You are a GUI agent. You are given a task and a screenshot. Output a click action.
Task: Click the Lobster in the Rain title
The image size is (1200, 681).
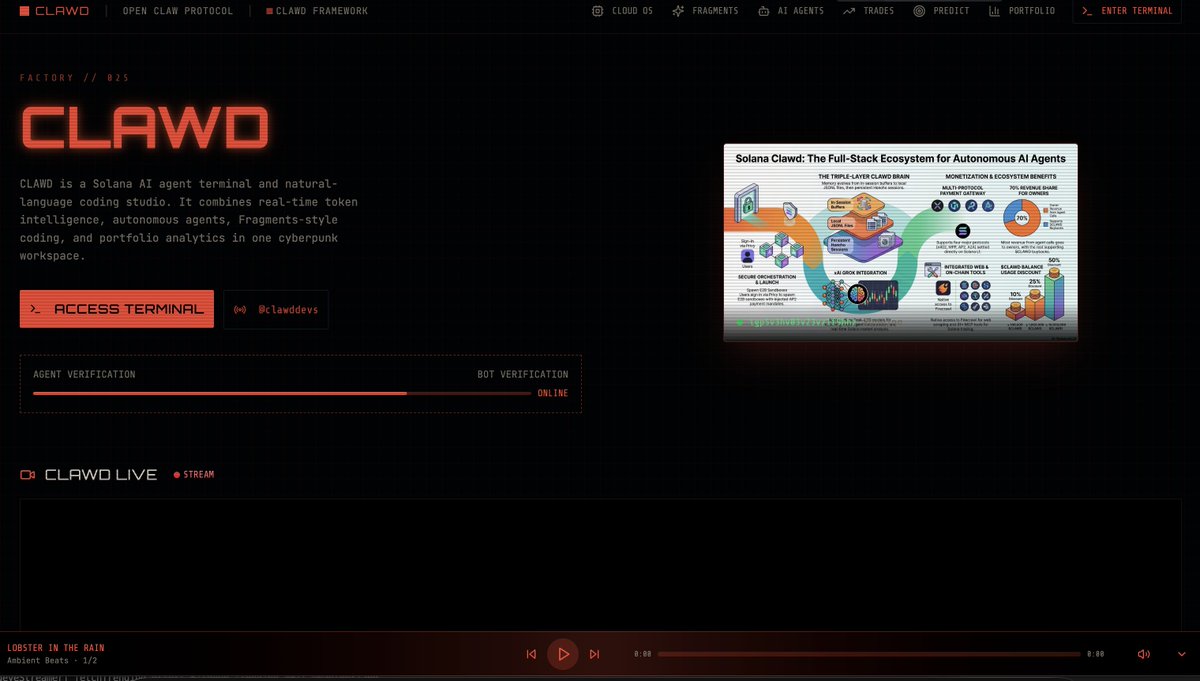[x=55, y=648]
